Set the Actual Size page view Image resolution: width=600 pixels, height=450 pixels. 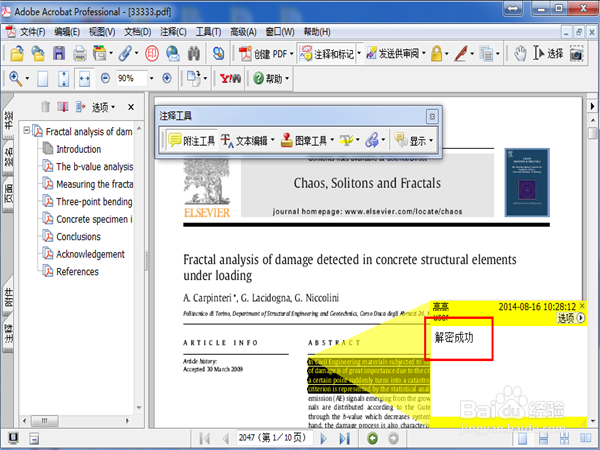point(42,79)
